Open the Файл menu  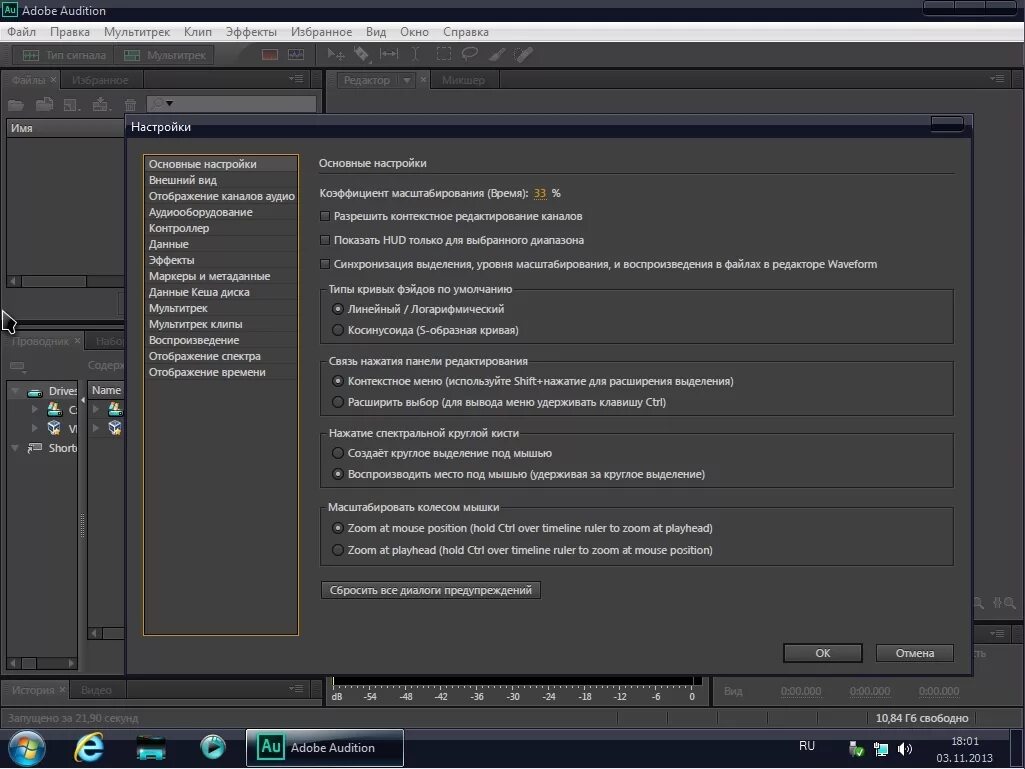click(22, 31)
